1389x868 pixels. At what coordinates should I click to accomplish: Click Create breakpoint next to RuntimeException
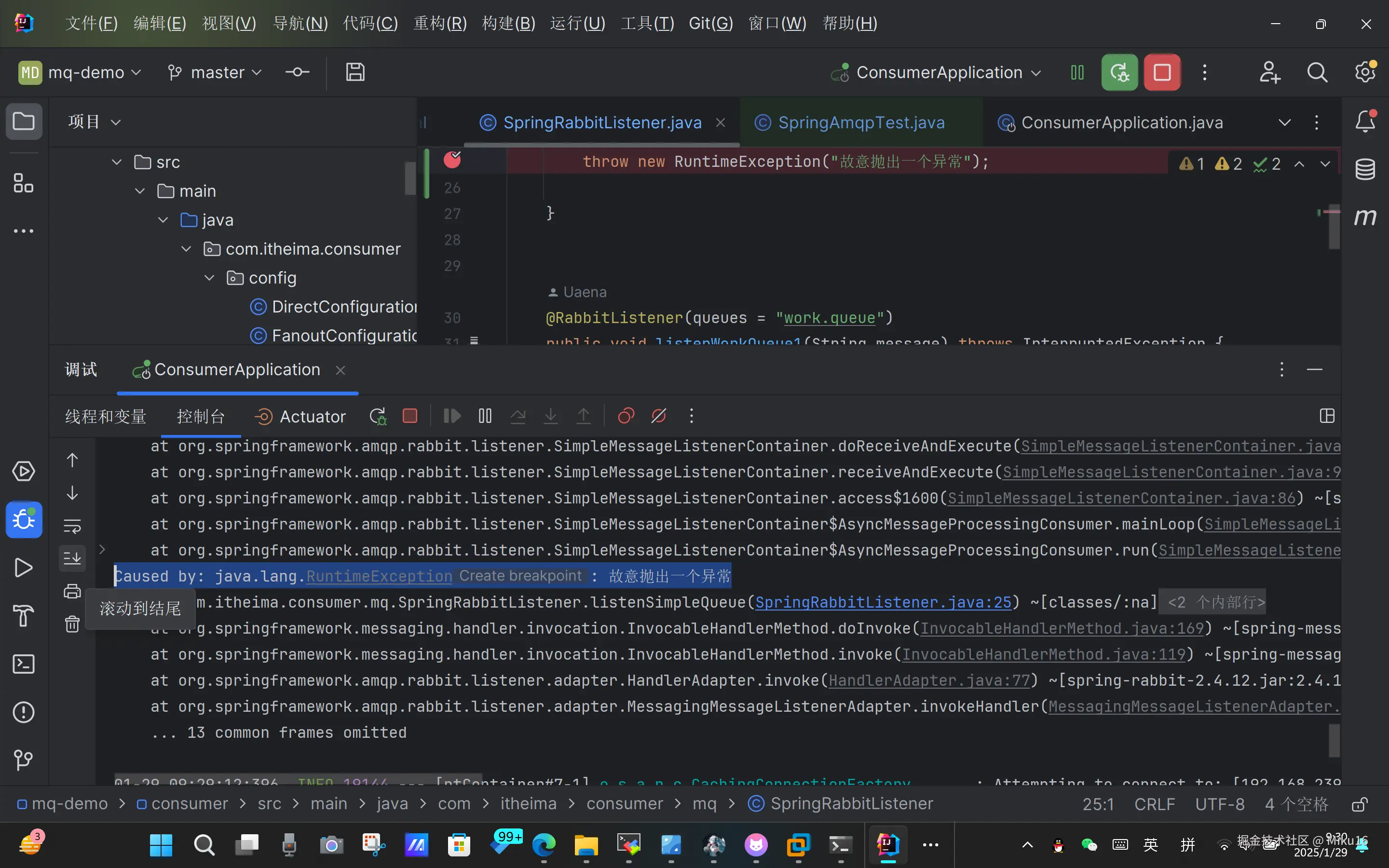click(x=520, y=576)
